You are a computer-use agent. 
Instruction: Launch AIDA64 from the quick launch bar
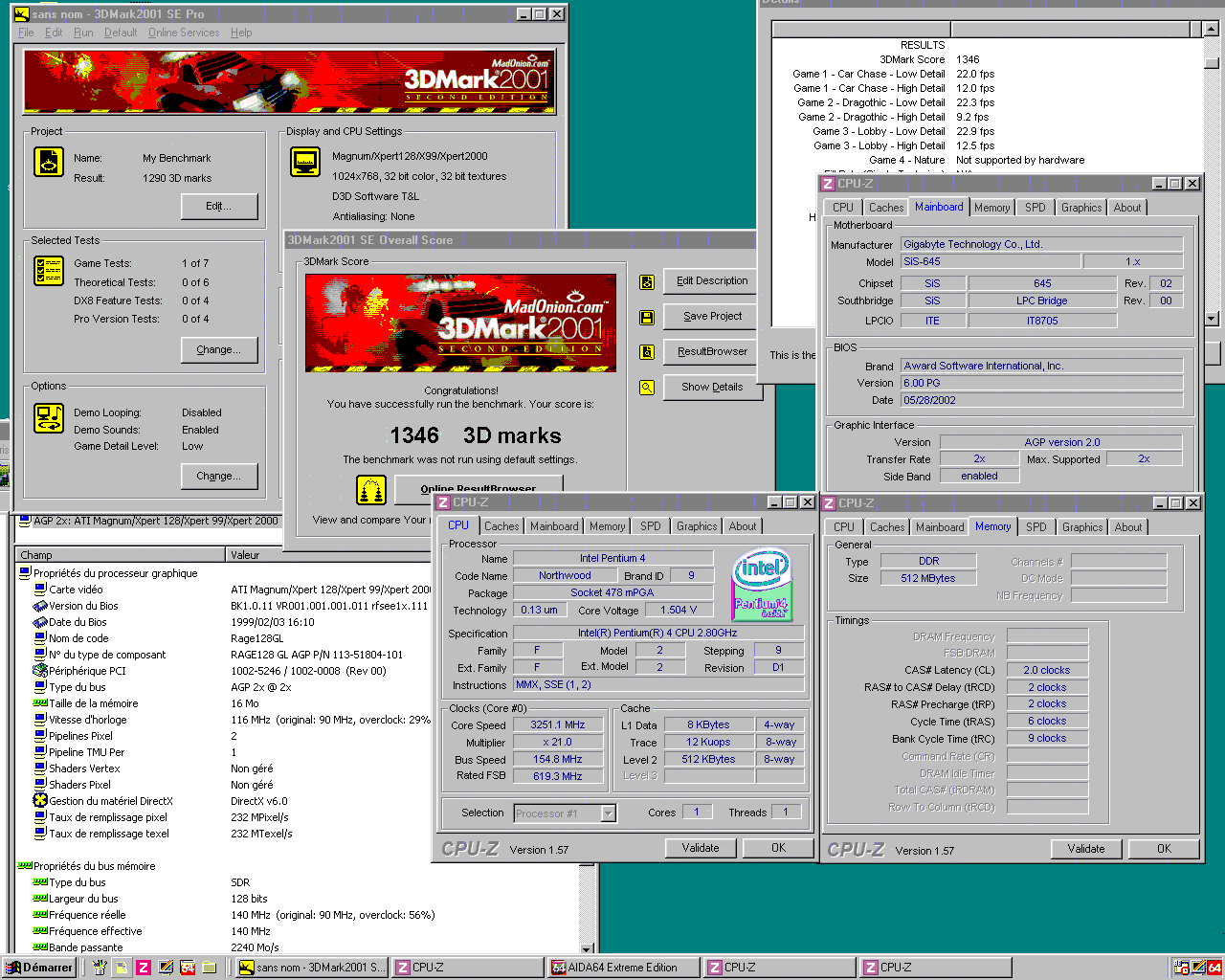click(188, 968)
